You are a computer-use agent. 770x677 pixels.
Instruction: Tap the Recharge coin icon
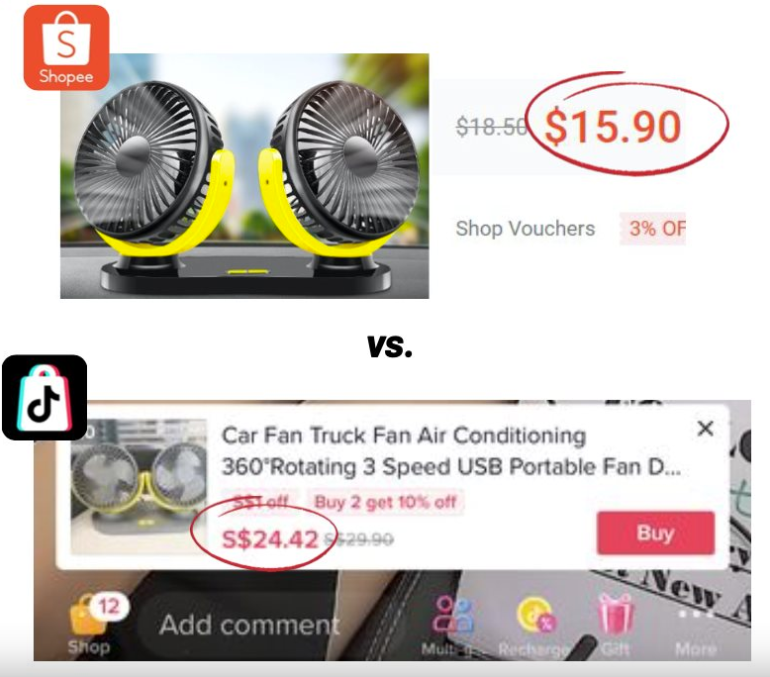pos(535,615)
